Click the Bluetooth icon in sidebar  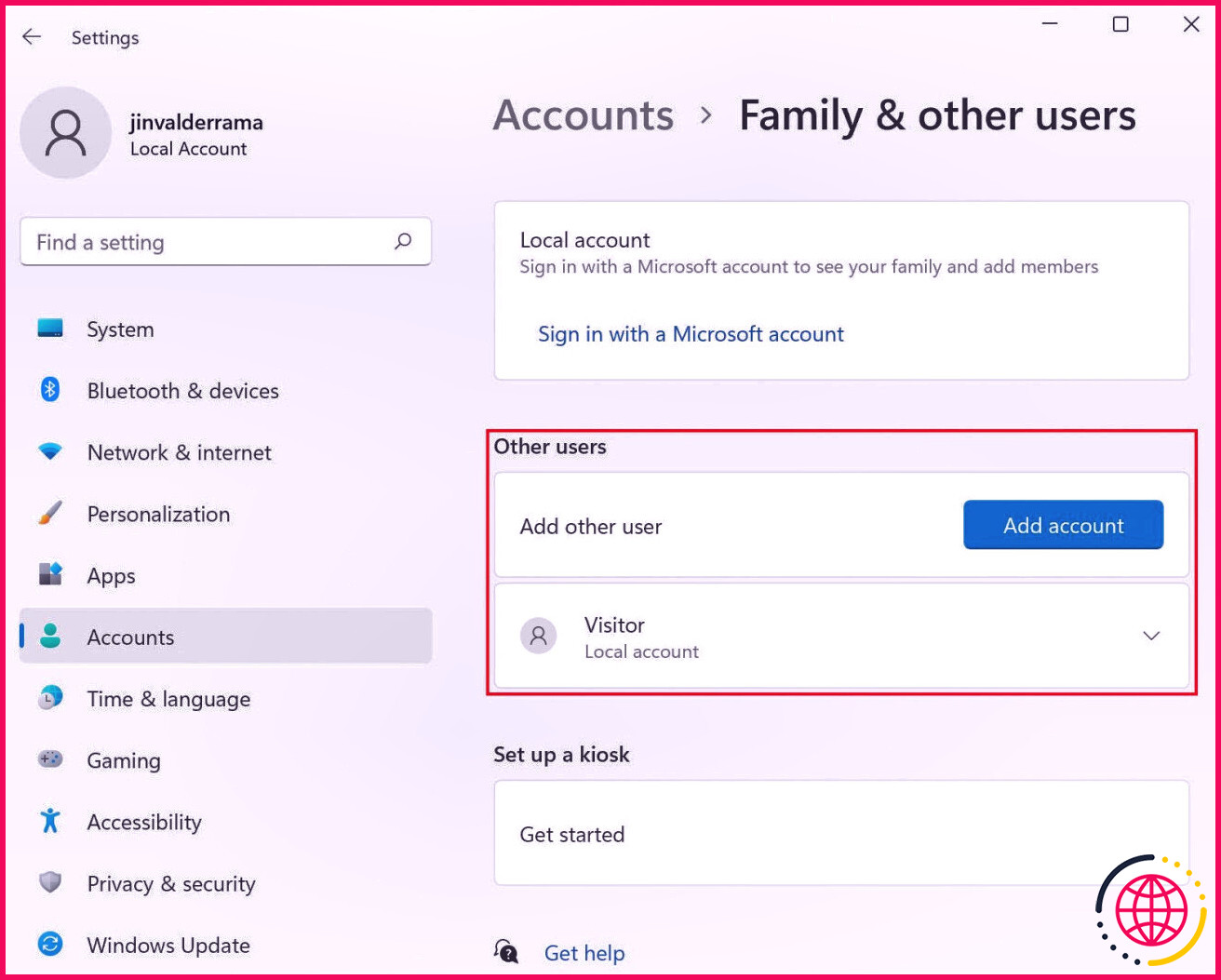tap(50, 390)
